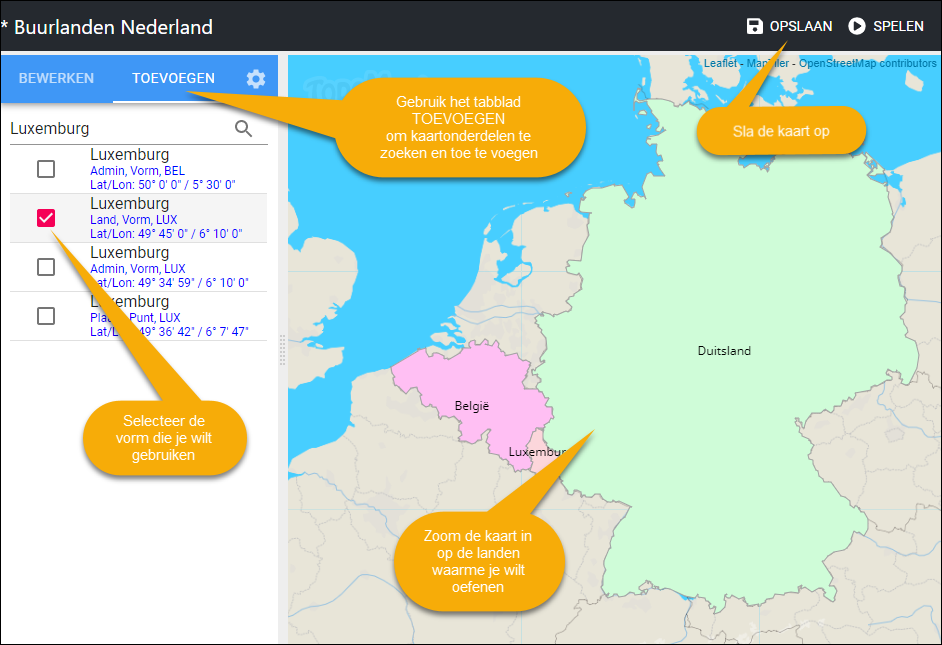
Task: Click the save disk icon
Action: tap(755, 27)
